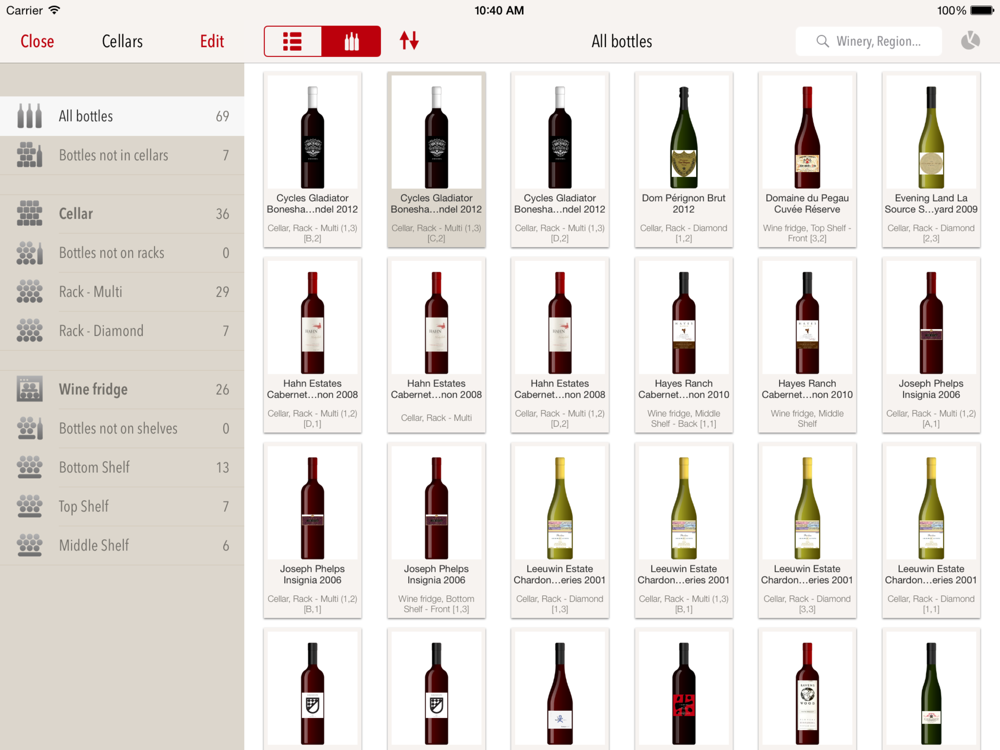Image resolution: width=1000 pixels, height=750 pixels.
Task: Open the Wine fridge section
Action: click(122, 389)
